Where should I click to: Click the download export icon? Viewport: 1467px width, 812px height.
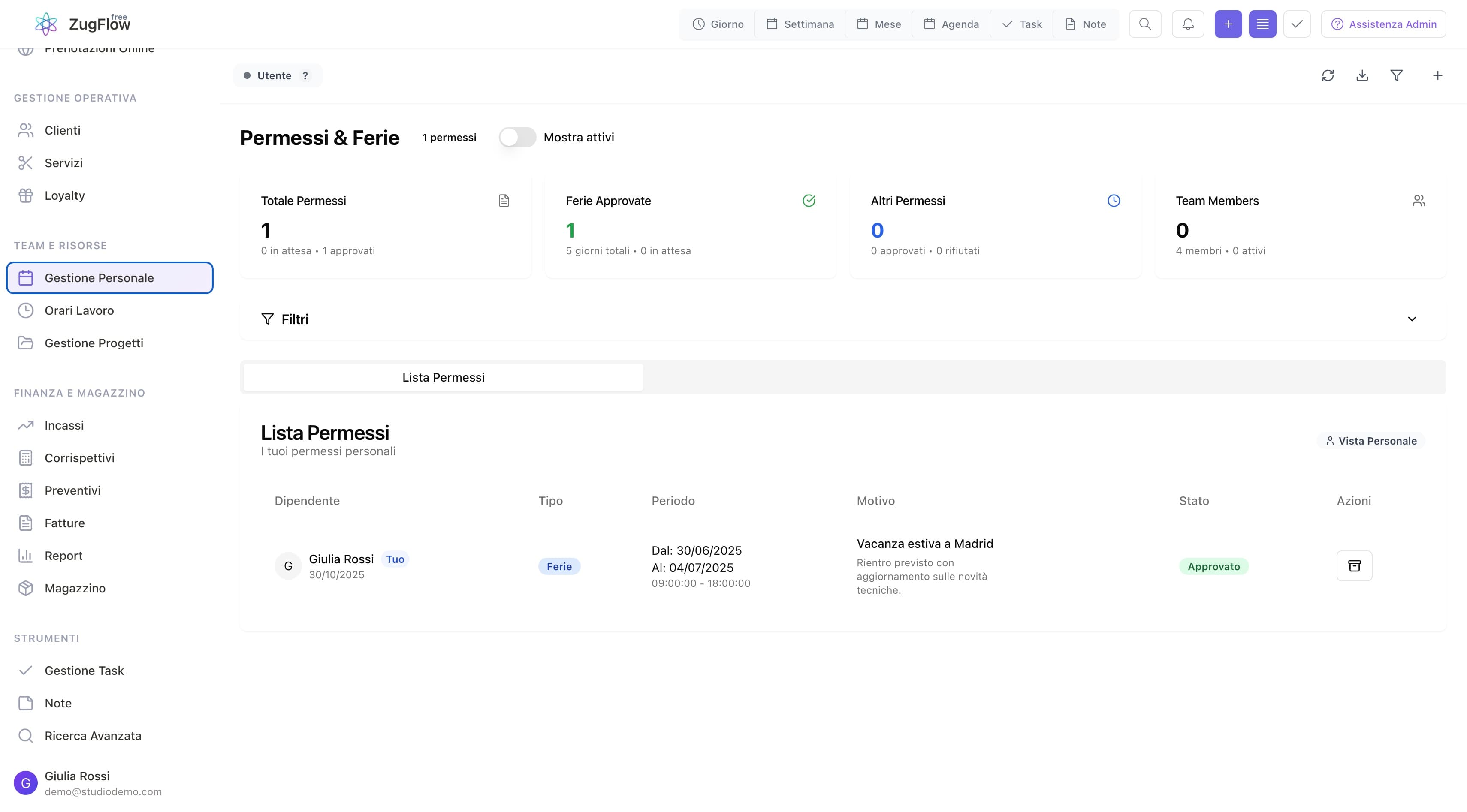[1361, 76]
